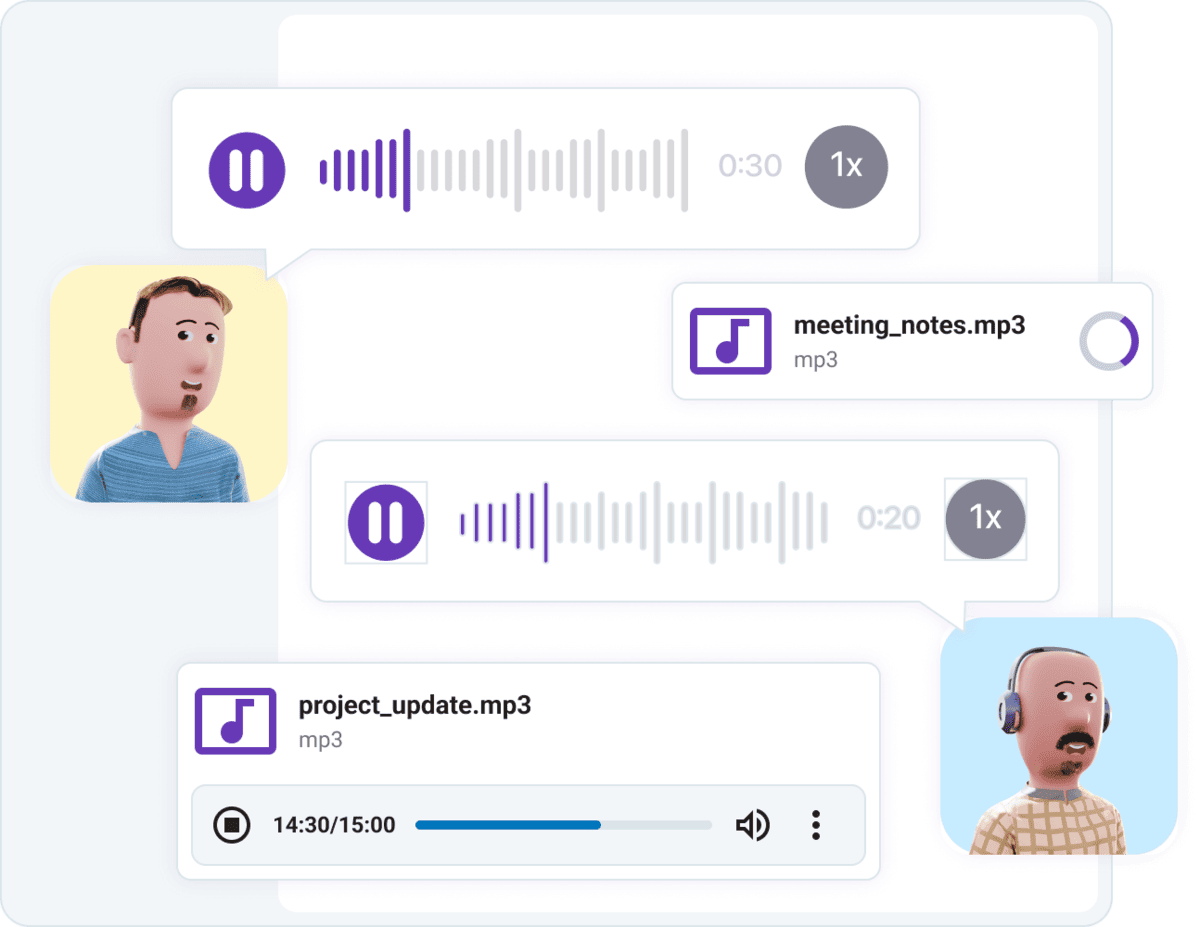Click the music note icon on meeting_notes.mp3
This screenshot has width=1200, height=927.
pos(730,341)
